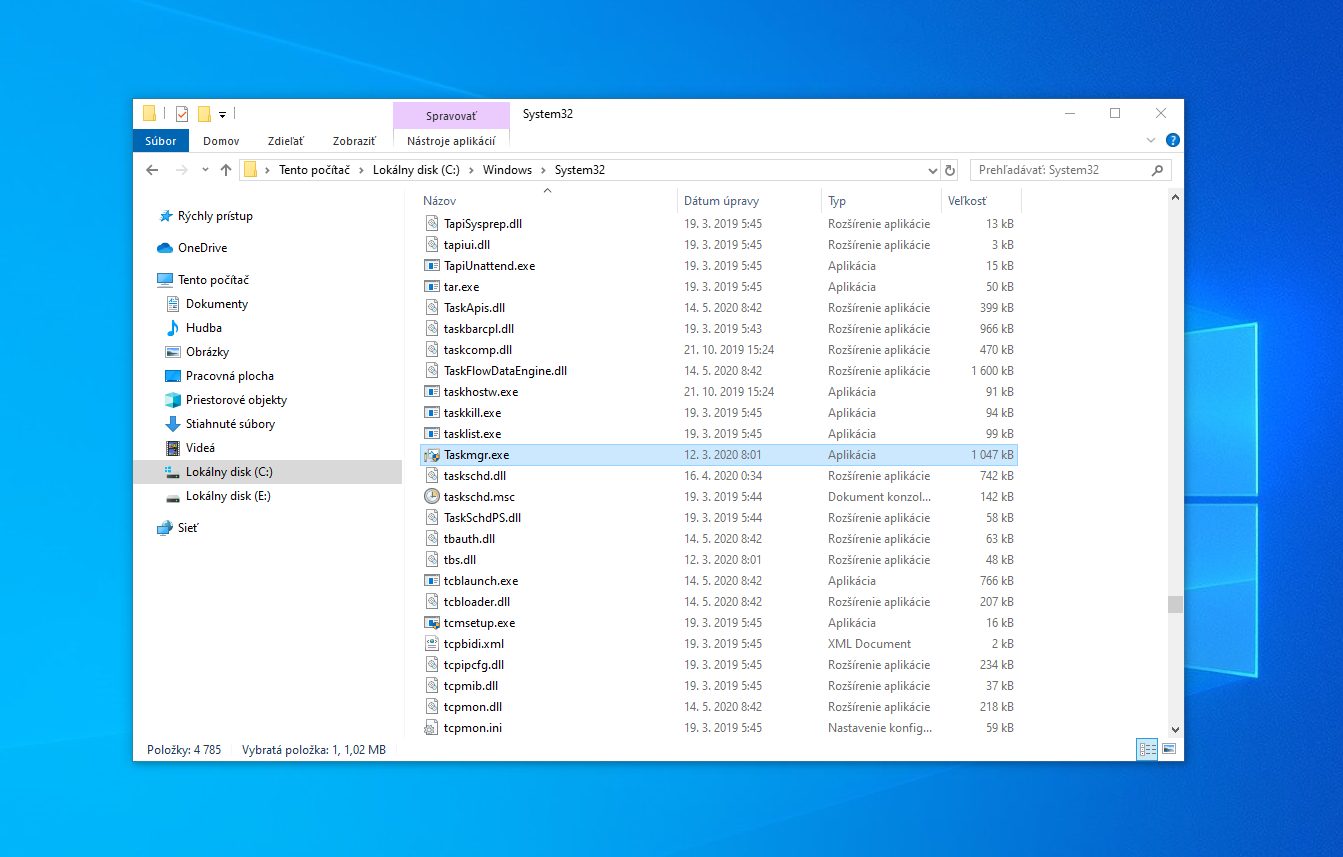Open Videá folder in navigation pane

pos(200,448)
